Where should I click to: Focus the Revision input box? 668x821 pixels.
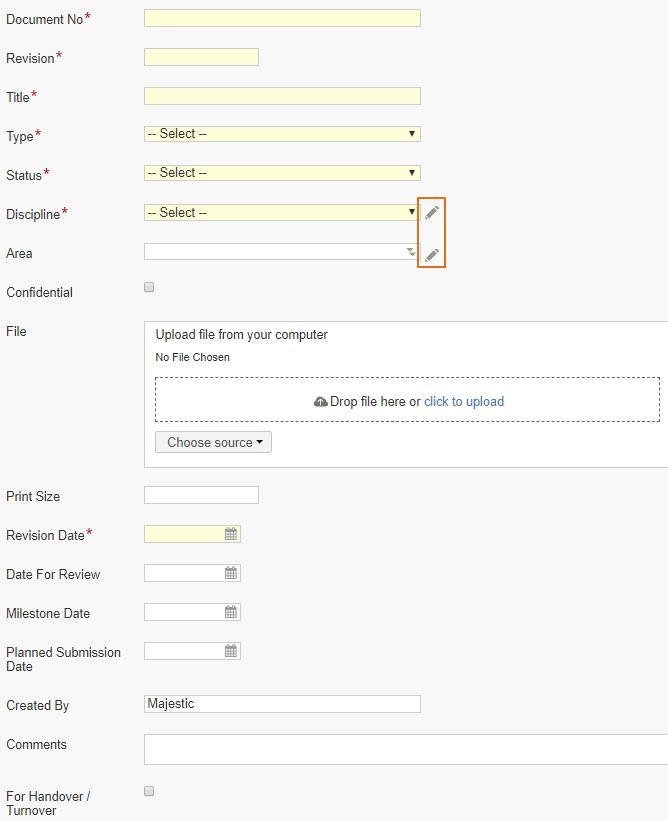click(202, 57)
